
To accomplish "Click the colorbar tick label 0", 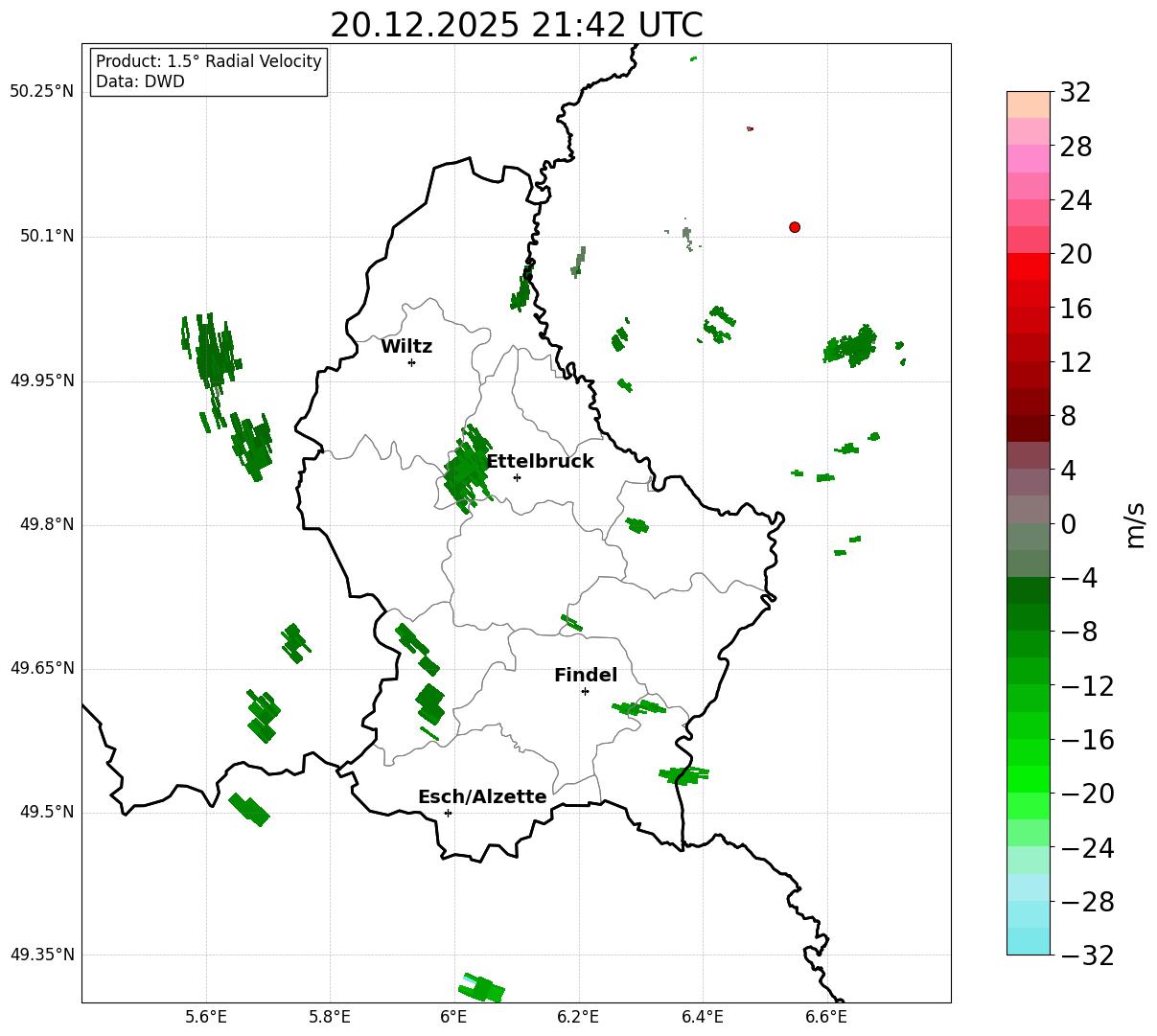I will [1068, 524].
